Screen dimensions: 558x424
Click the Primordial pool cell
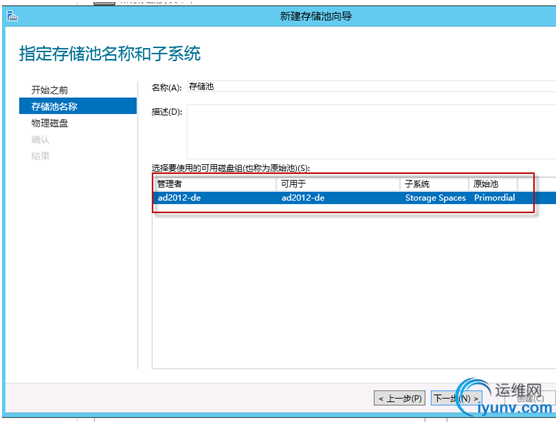495,198
